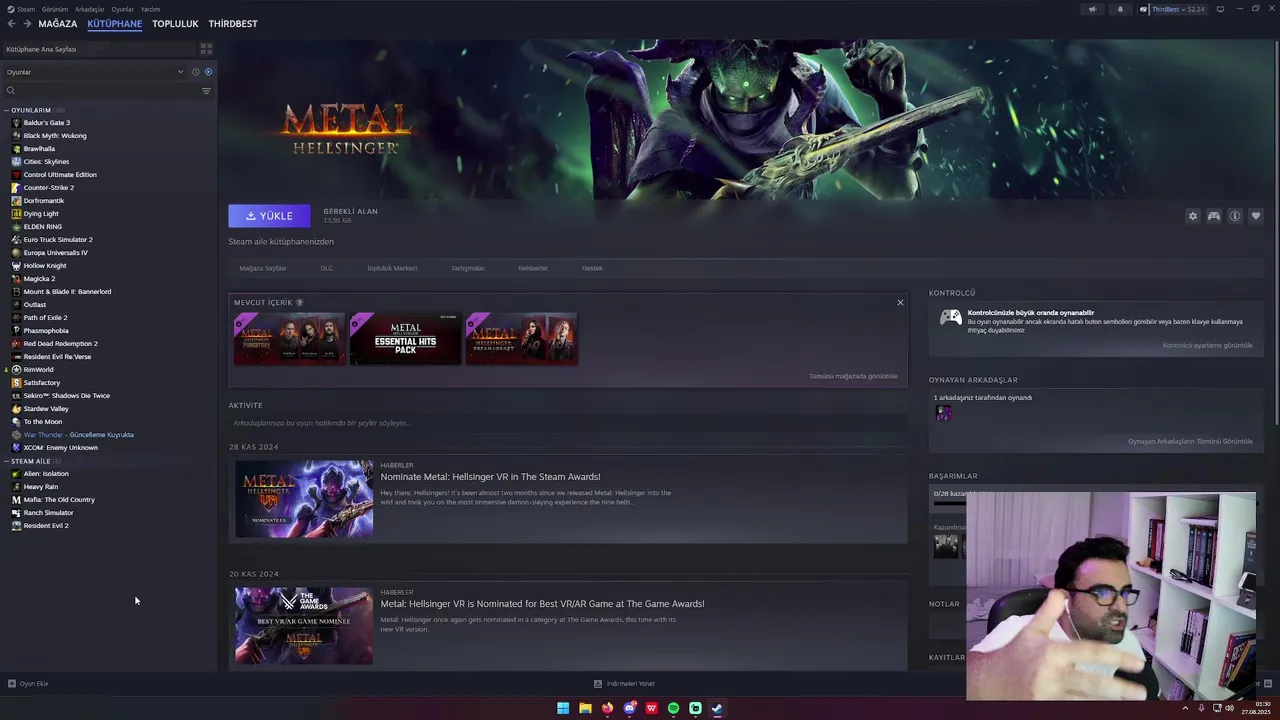This screenshot has width=1280, height=720.
Task: Open game settings gear for Metal Hellsinger
Action: pos(1192,216)
